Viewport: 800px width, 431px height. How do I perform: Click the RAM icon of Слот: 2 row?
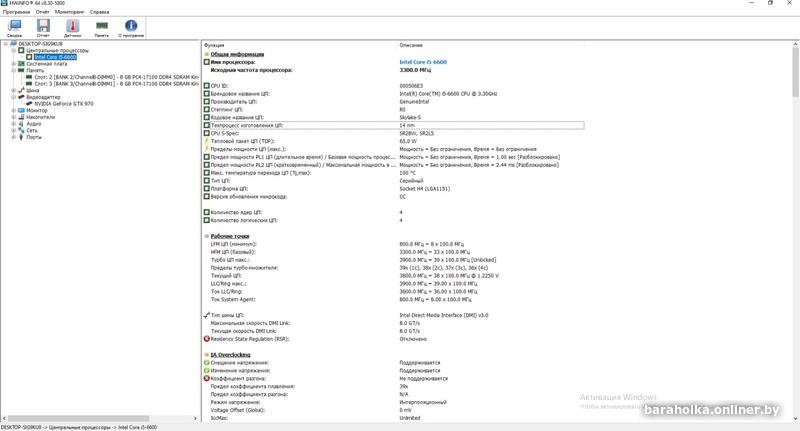[29, 77]
